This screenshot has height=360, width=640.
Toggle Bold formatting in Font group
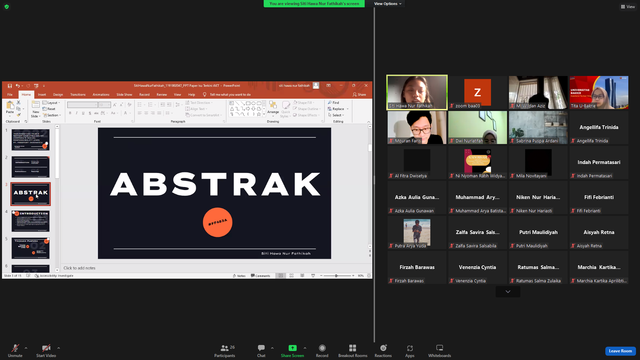click(70, 113)
